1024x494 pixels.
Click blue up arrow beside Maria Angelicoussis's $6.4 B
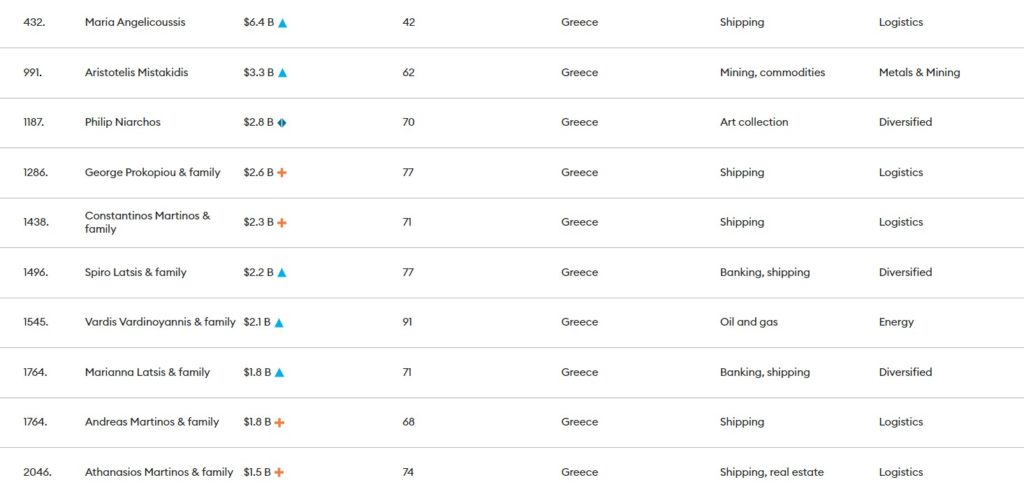click(282, 23)
